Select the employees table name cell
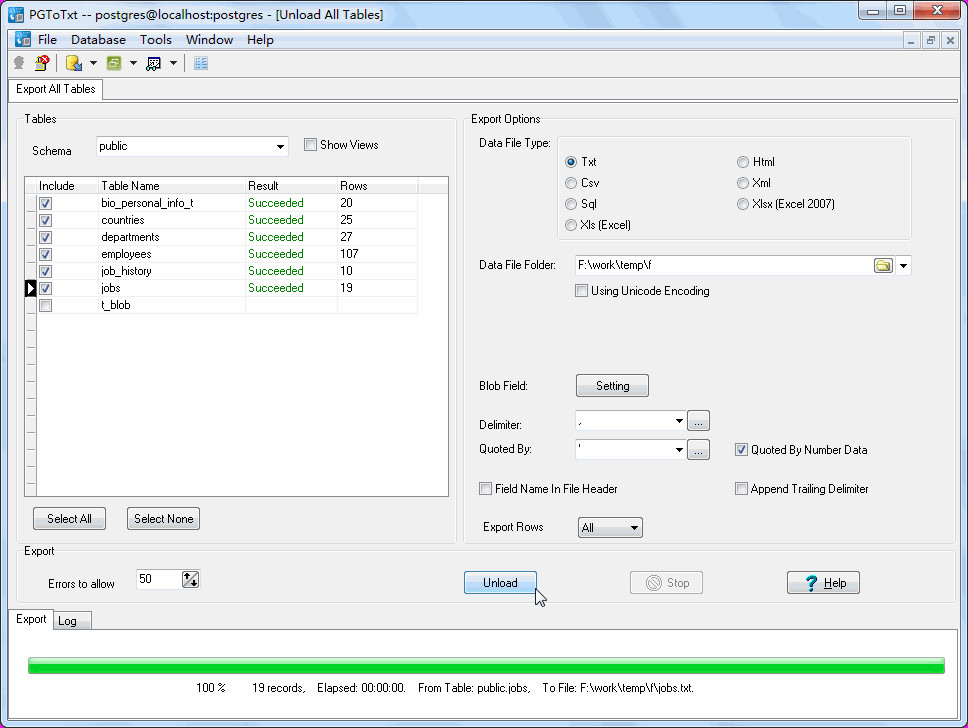 tap(172, 254)
